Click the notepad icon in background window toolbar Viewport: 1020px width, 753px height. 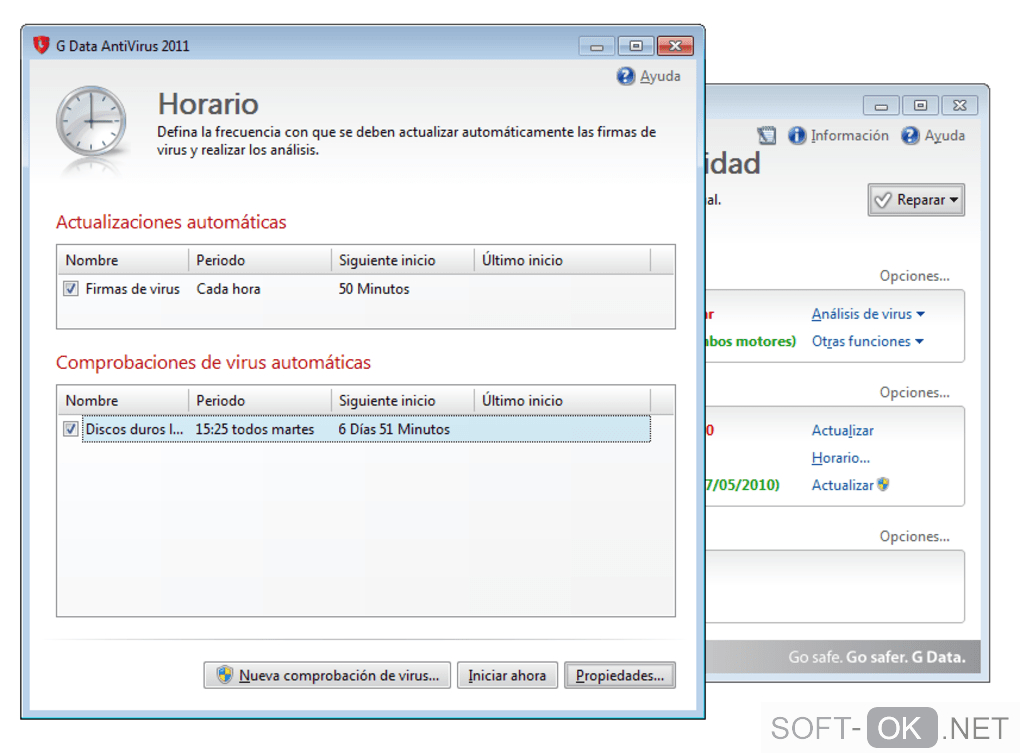pyautogui.click(x=767, y=135)
